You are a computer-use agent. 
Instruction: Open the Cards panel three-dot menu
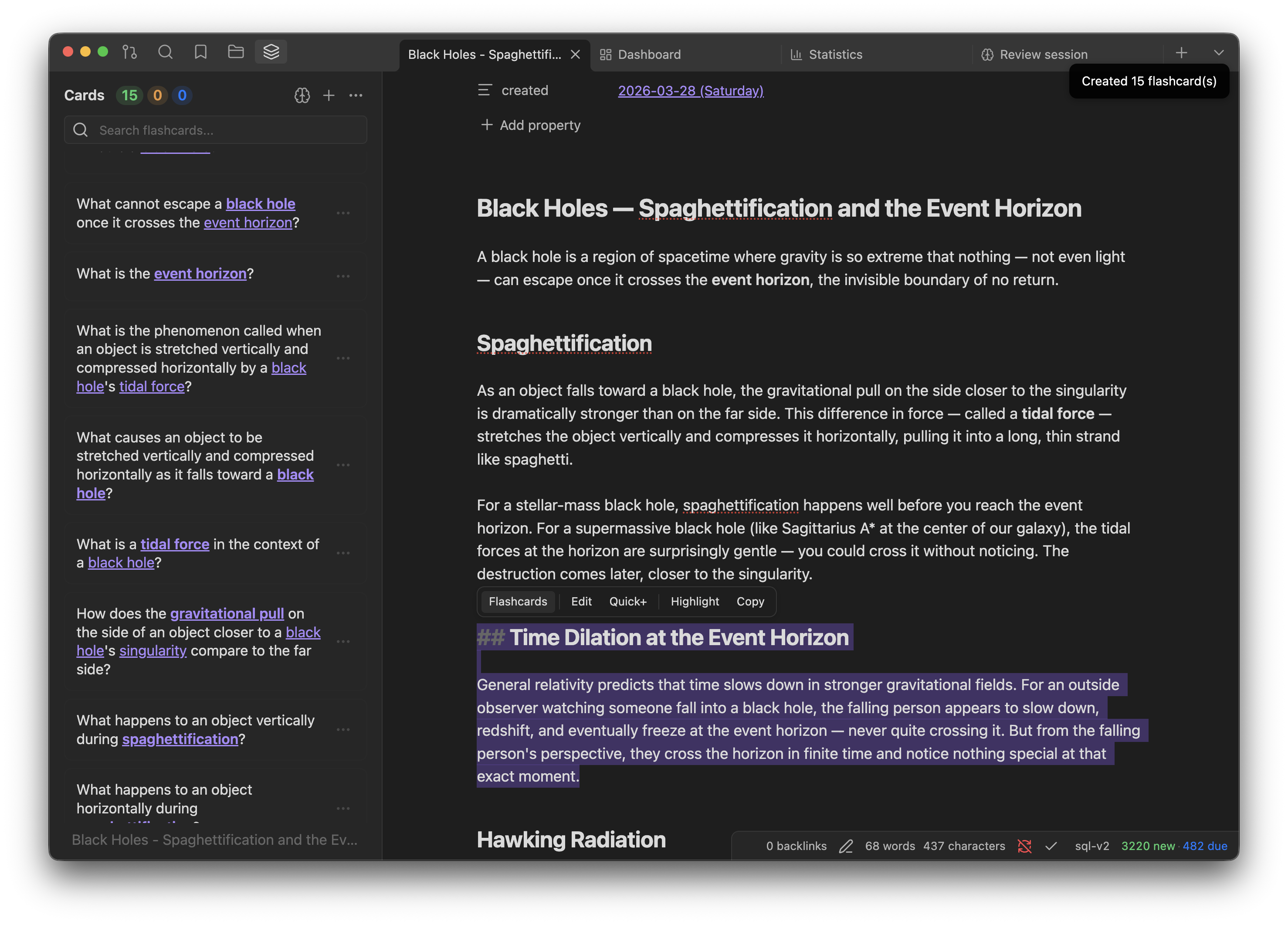(x=356, y=95)
